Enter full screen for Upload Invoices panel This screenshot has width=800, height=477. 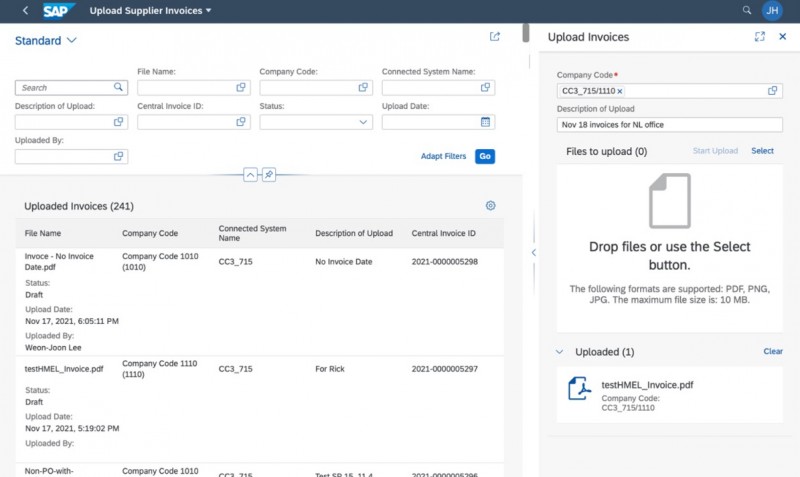point(759,37)
